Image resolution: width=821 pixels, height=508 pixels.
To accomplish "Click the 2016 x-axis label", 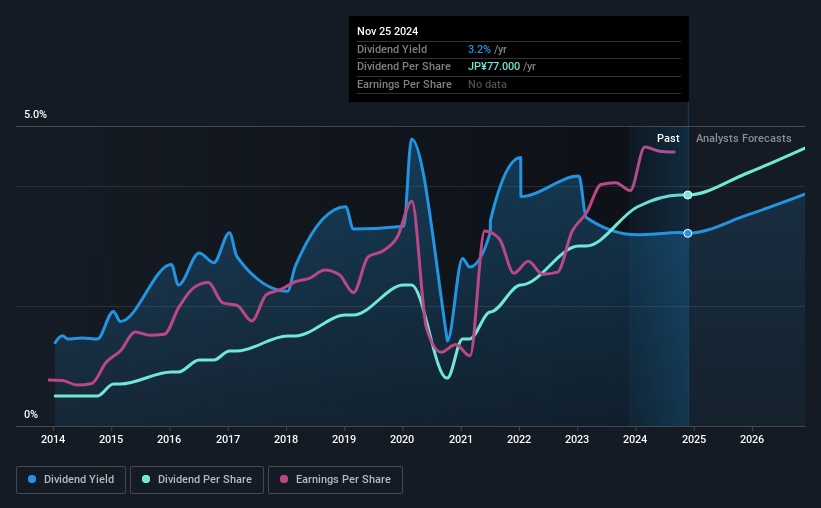I will [x=169, y=439].
